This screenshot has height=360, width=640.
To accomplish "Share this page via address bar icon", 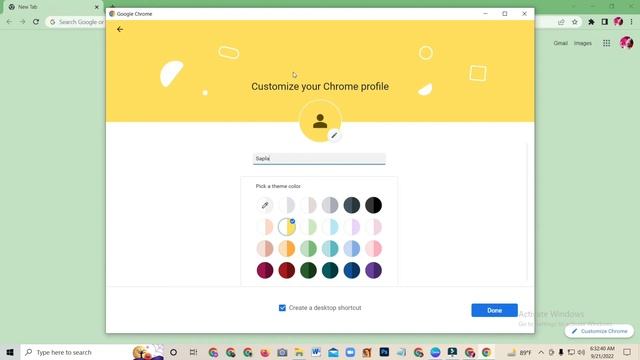I will (561, 22).
